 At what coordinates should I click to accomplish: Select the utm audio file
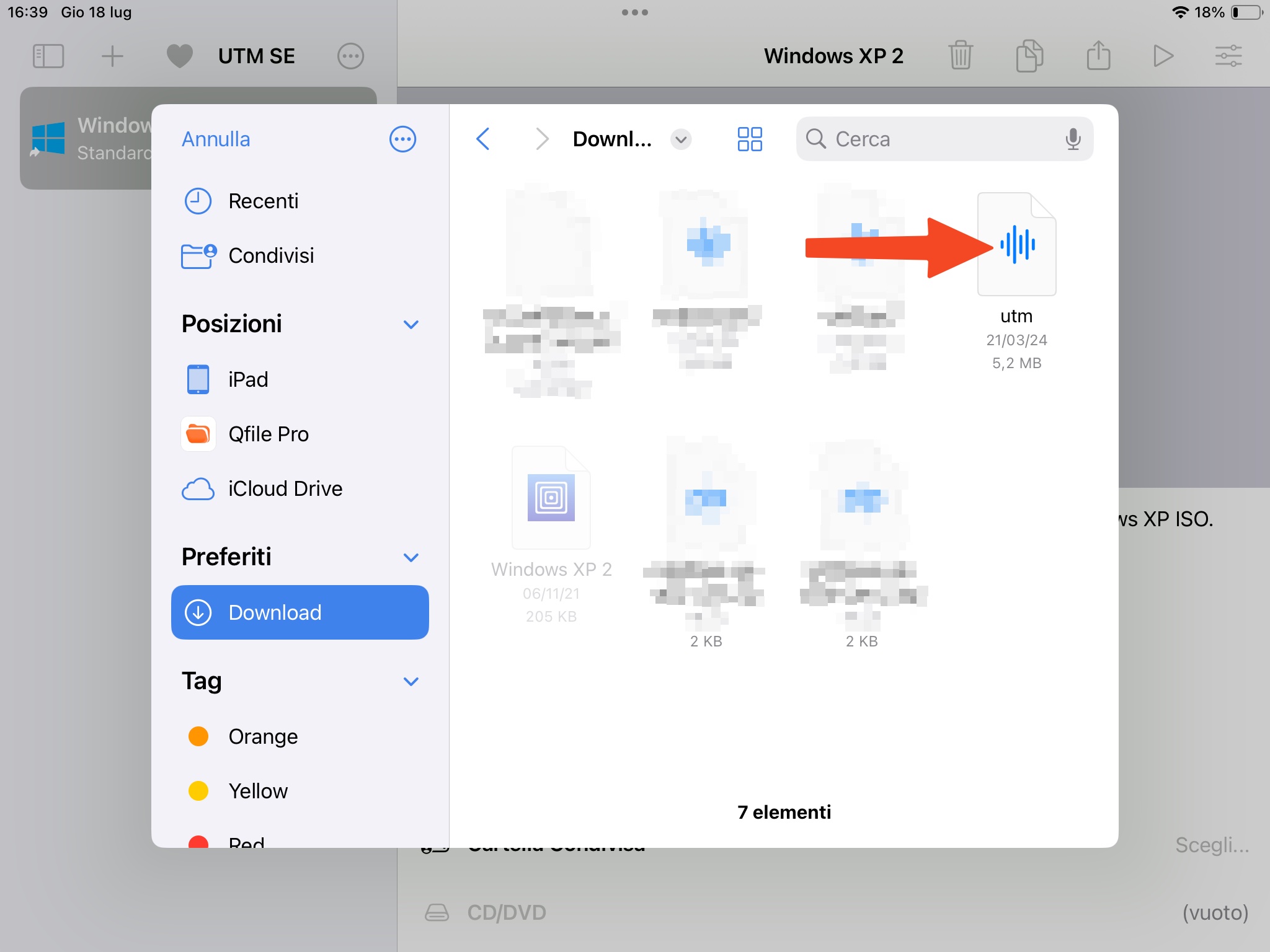pyautogui.click(x=1016, y=244)
